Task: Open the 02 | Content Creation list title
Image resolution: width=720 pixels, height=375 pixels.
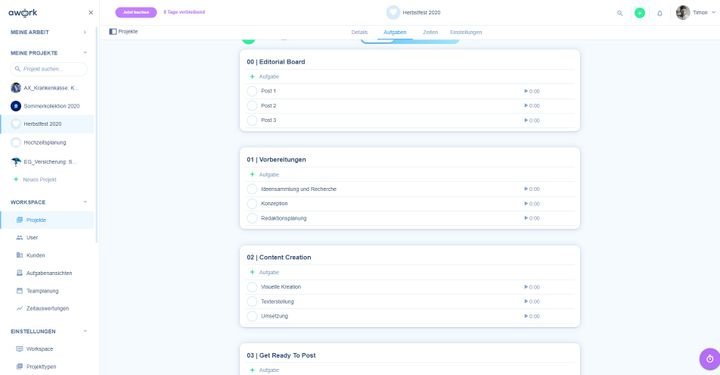Action: (x=279, y=257)
